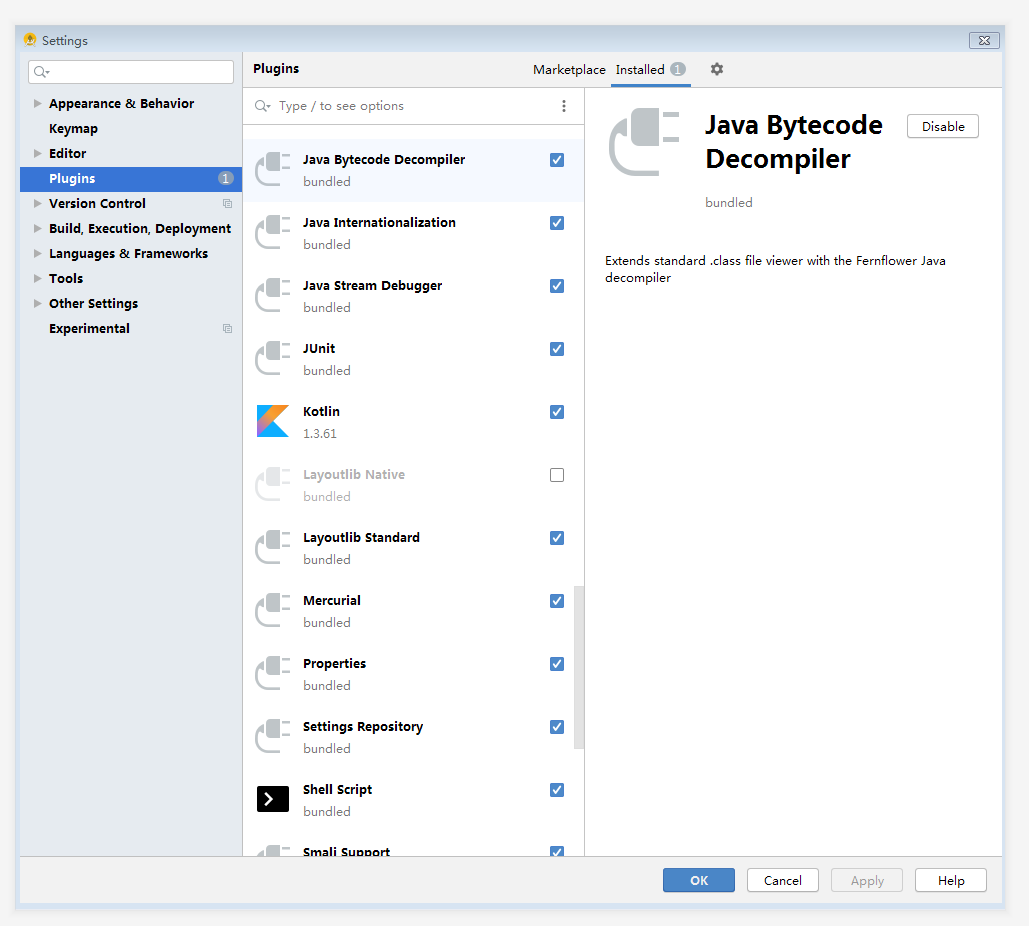Toggle the Mercurial plugin checkbox
Viewport: 1029px width, 926px height.
click(x=557, y=601)
